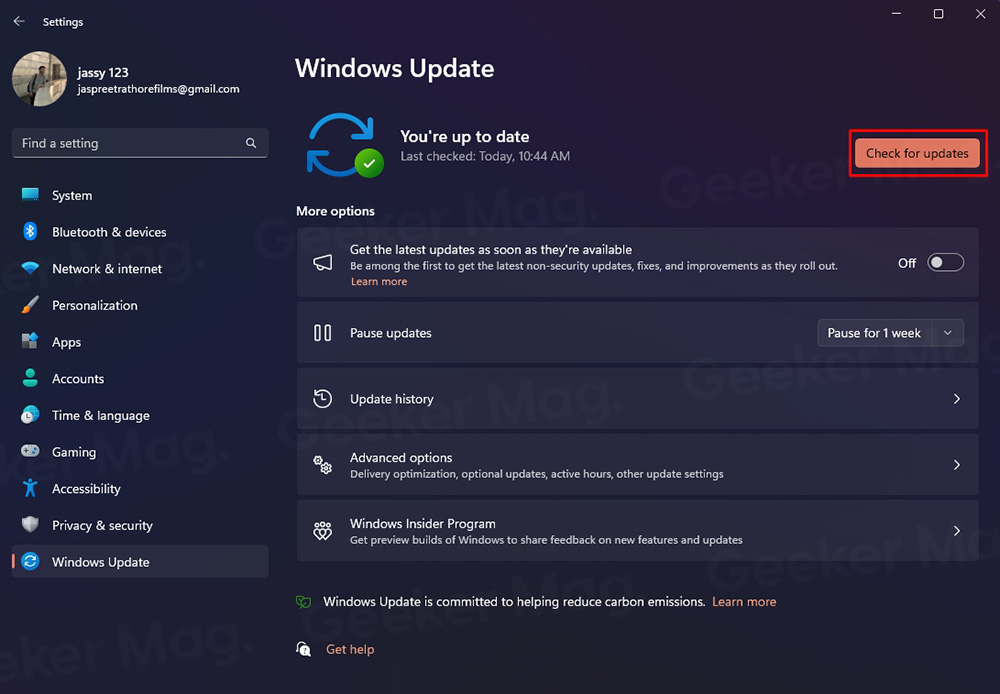The height and width of the screenshot is (694, 1000).
Task: Click the account email address text
Action: [158, 89]
